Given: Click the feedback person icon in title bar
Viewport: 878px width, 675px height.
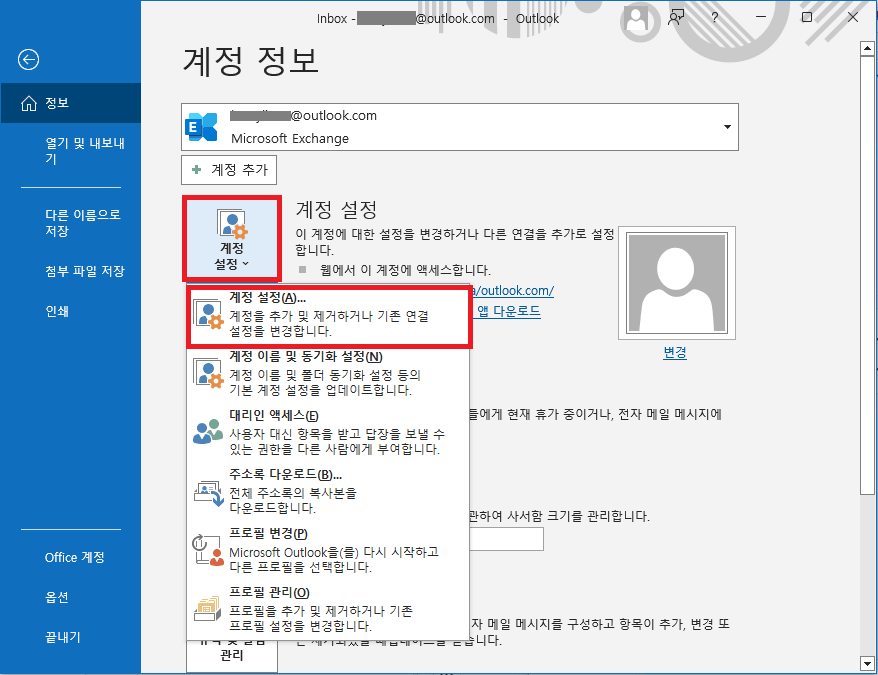Looking at the screenshot, I should pos(676,17).
